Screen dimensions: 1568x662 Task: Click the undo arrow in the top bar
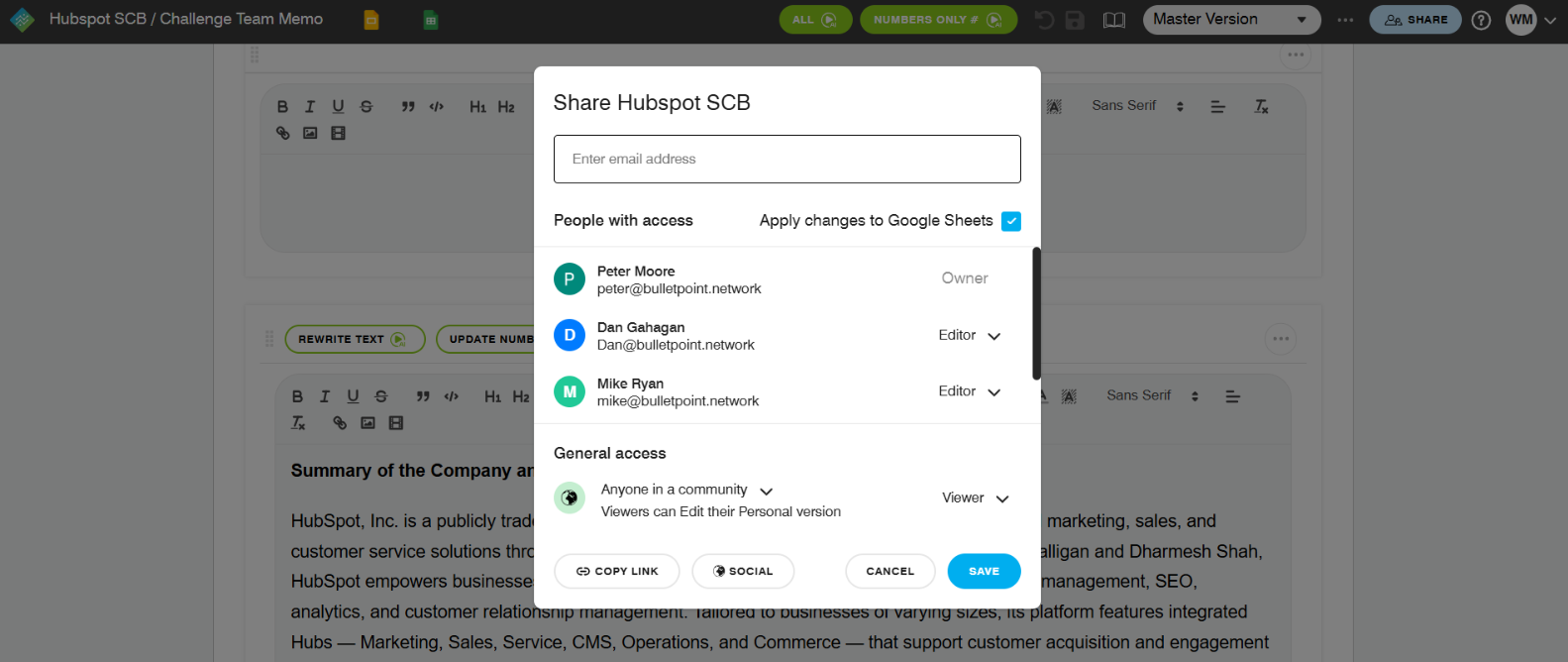pyautogui.click(x=1044, y=20)
